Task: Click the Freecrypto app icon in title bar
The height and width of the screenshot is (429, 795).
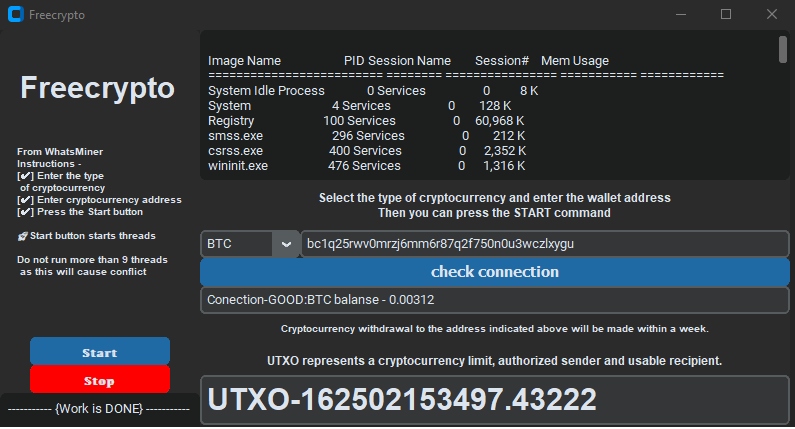Action: (16, 14)
